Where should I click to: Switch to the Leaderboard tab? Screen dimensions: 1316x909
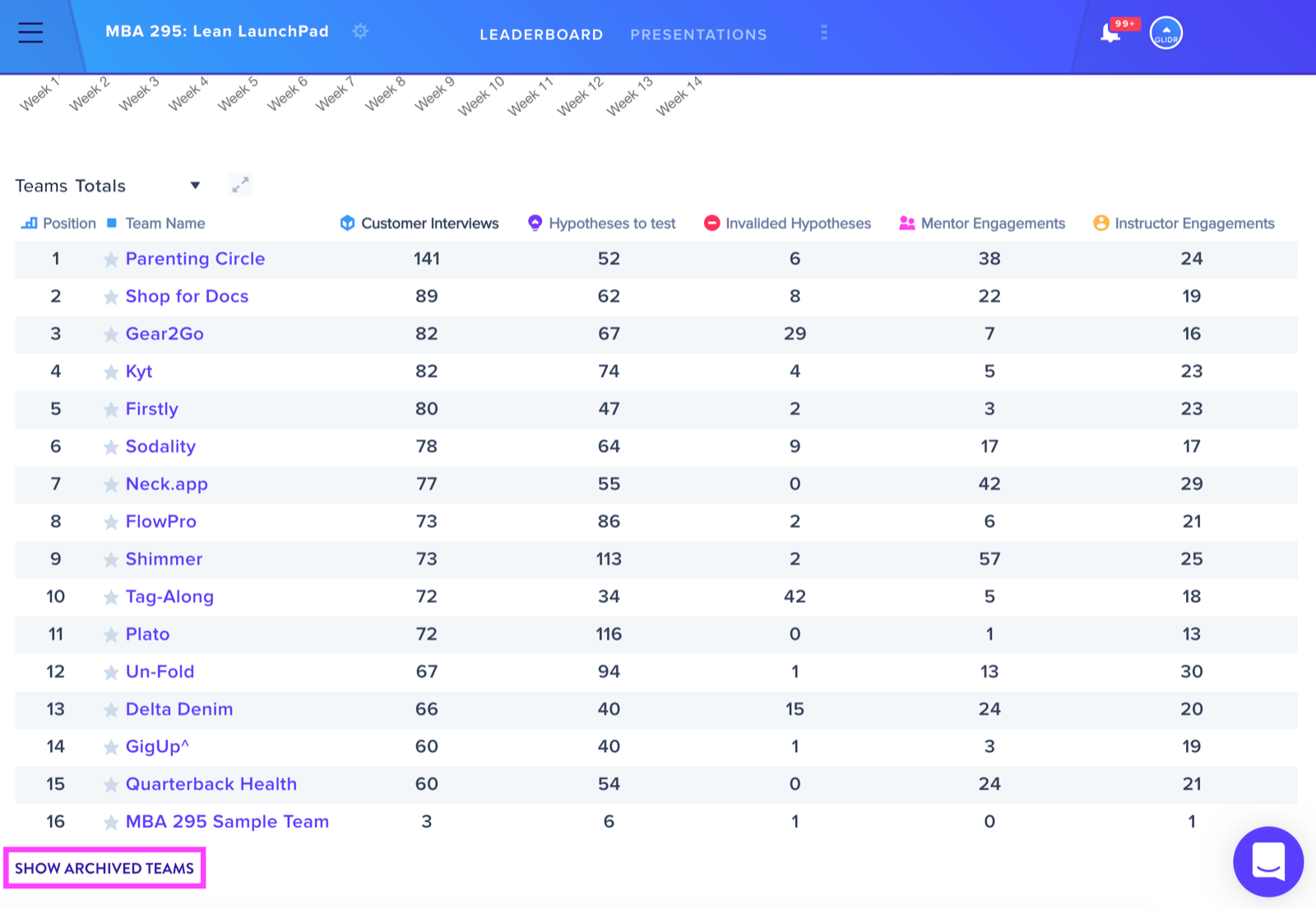[541, 35]
